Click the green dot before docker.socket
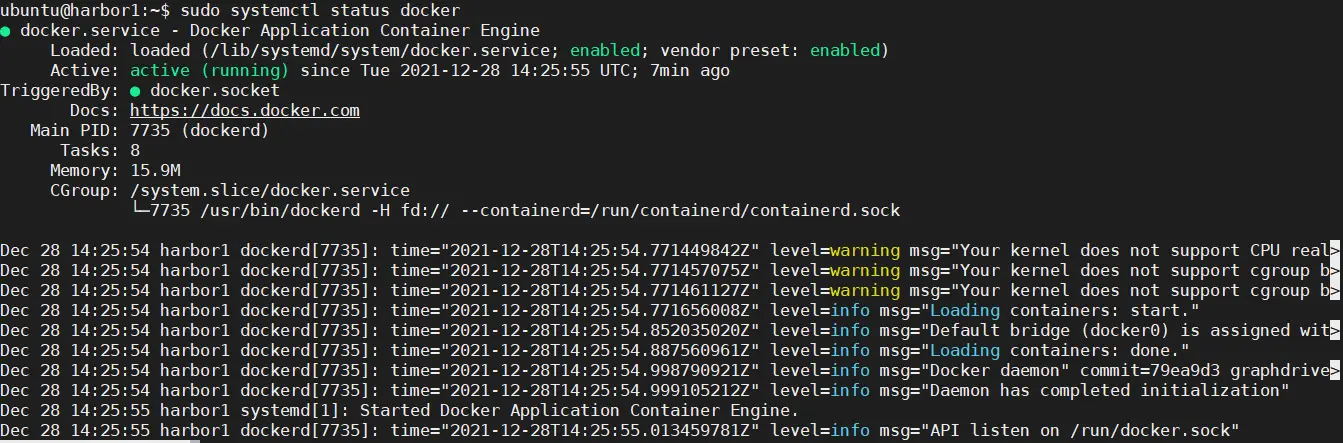The height and width of the screenshot is (443, 1343). pyautogui.click(x=135, y=91)
